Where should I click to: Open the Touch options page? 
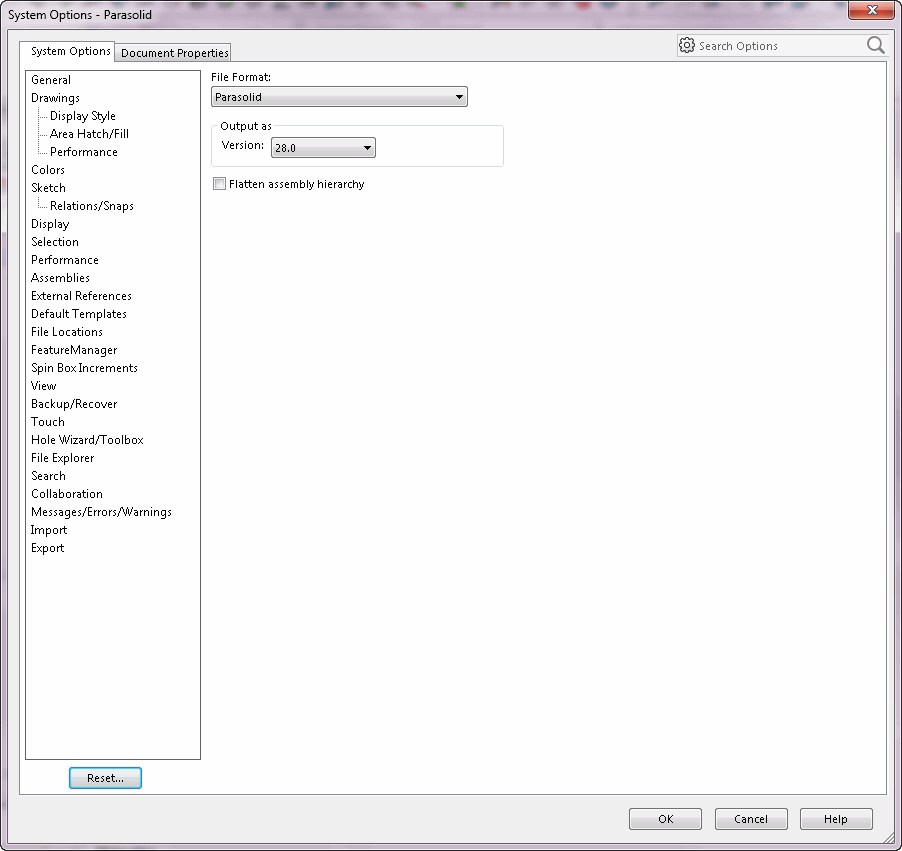(48, 422)
